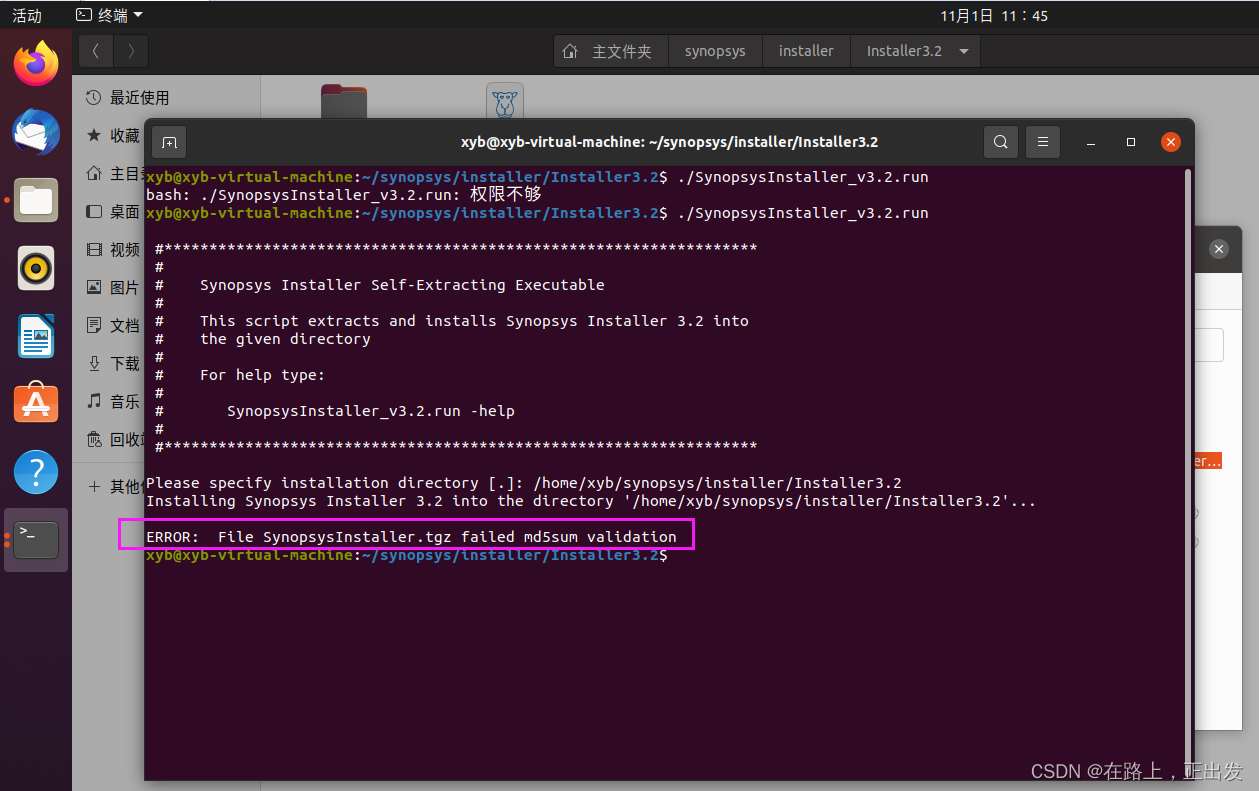
Task: Select 视频 videos in the Files sidebar
Action: pyautogui.click(x=114, y=249)
